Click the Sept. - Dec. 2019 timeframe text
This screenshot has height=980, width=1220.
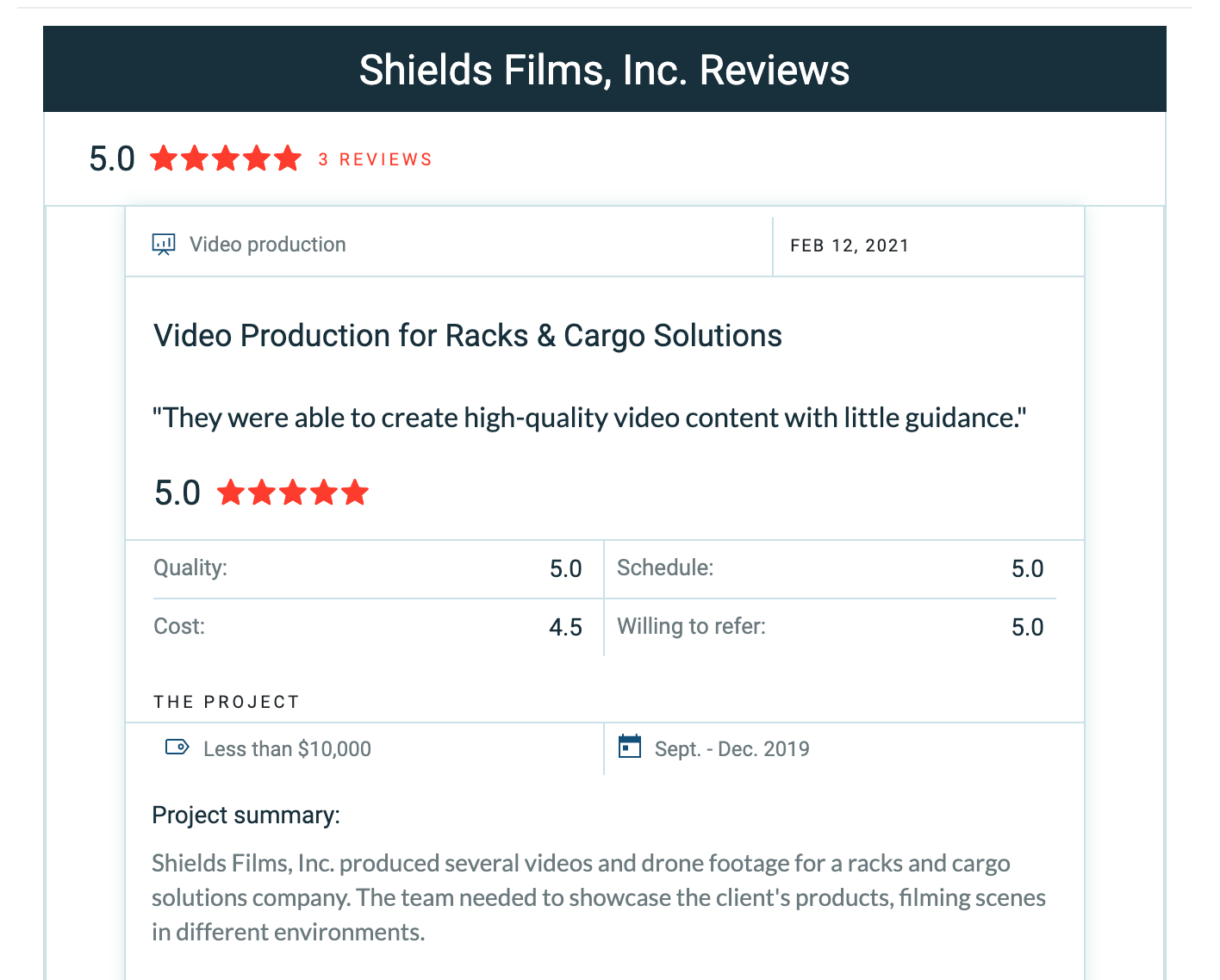(731, 749)
